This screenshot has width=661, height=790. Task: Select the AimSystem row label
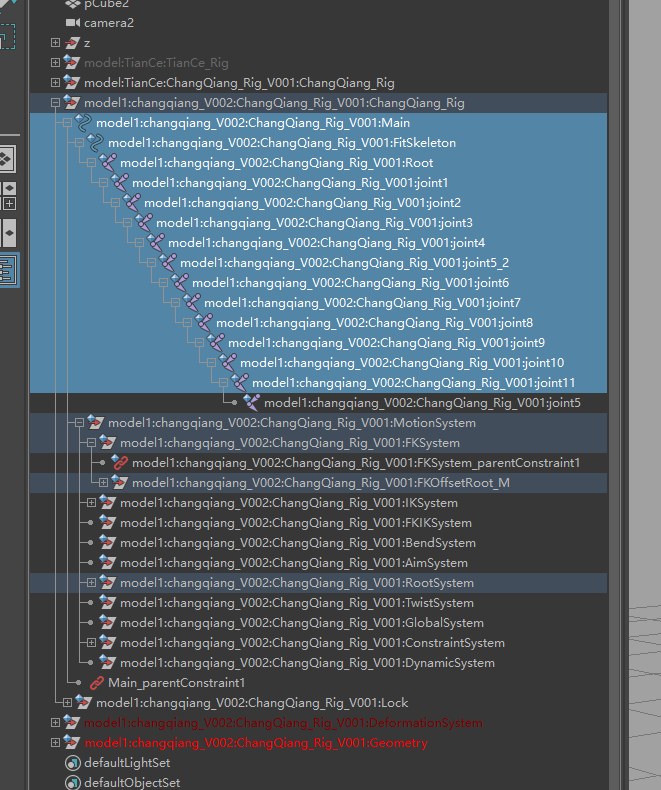[294, 563]
